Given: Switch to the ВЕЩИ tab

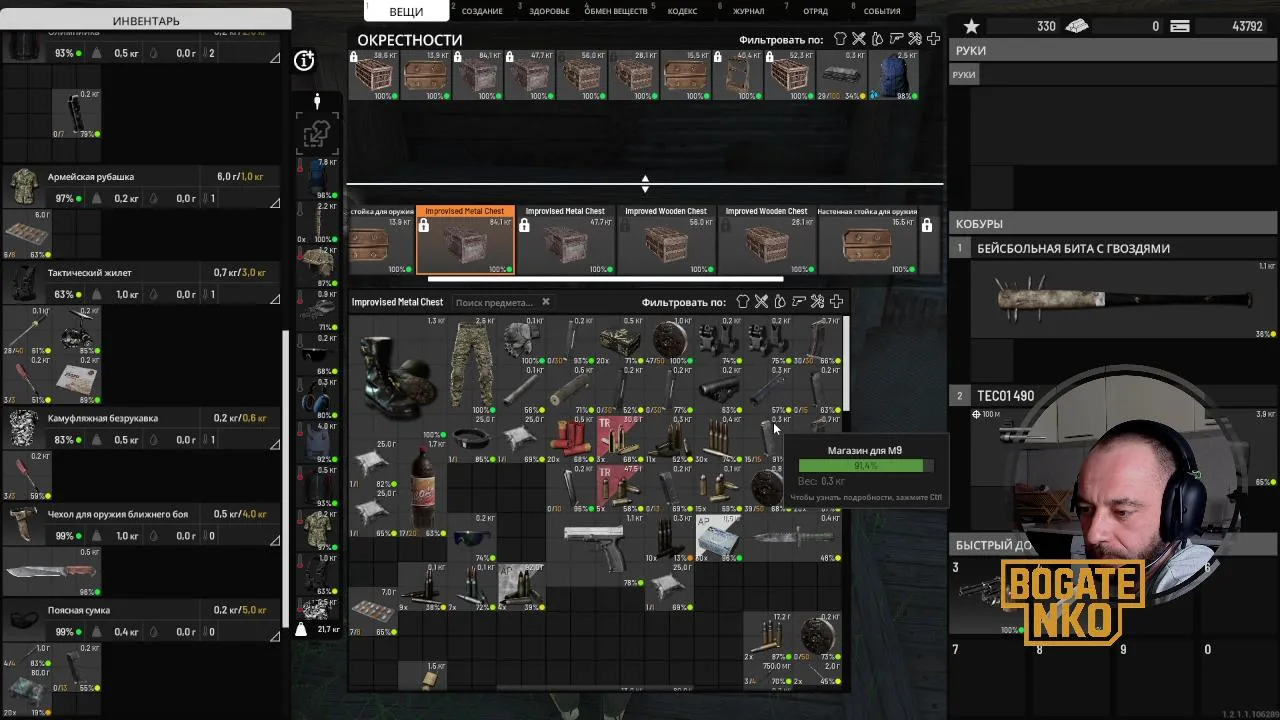Looking at the screenshot, I should (406, 11).
